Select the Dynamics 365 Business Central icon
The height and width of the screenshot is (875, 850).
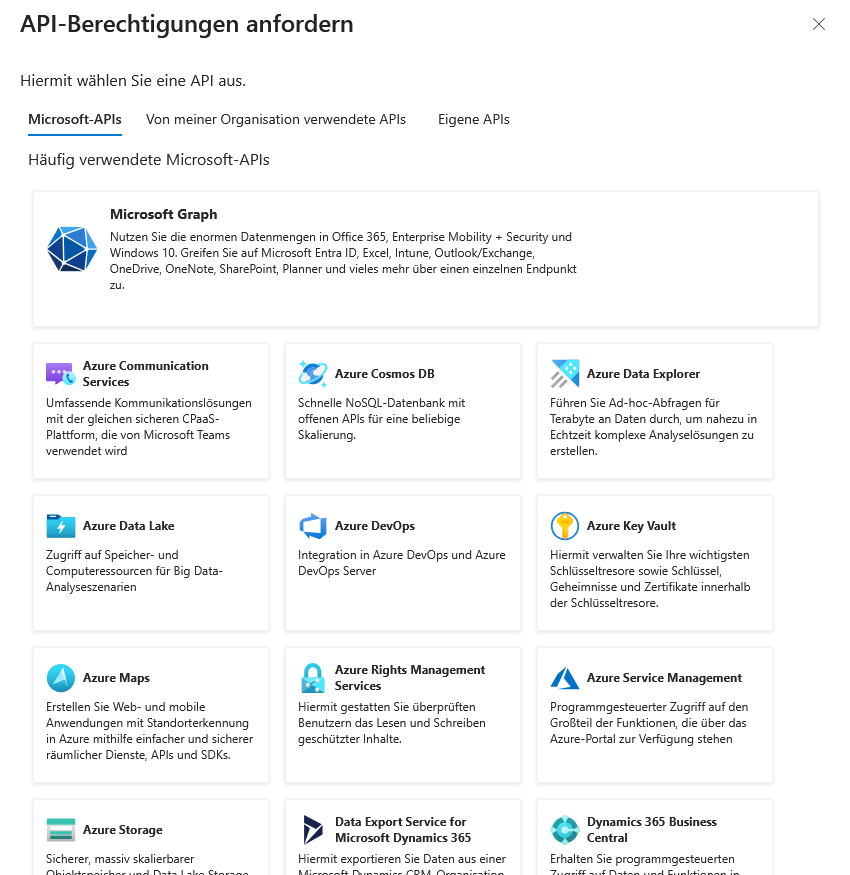[564, 829]
